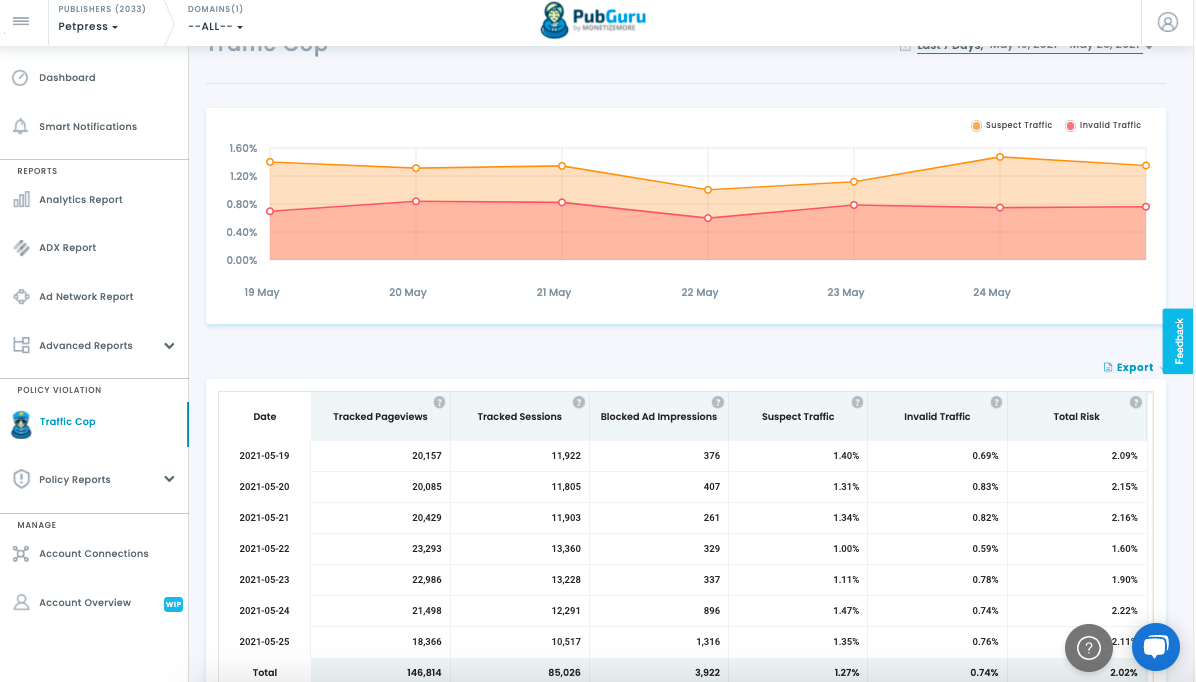Toggle Suspect Traffic legend series
Image resolution: width=1196 pixels, height=682 pixels.
tap(1011, 125)
